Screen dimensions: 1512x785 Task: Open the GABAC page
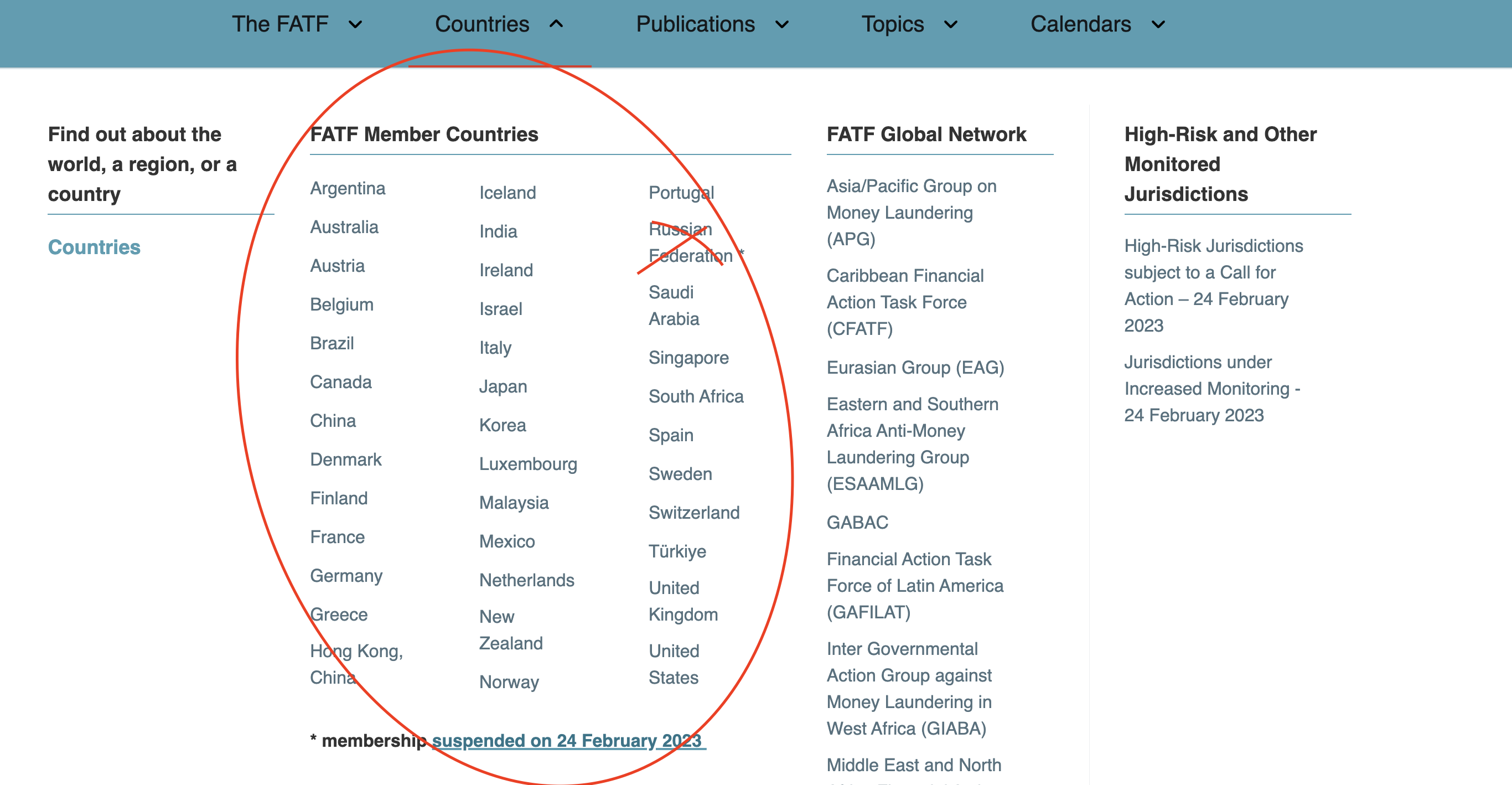coord(857,523)
